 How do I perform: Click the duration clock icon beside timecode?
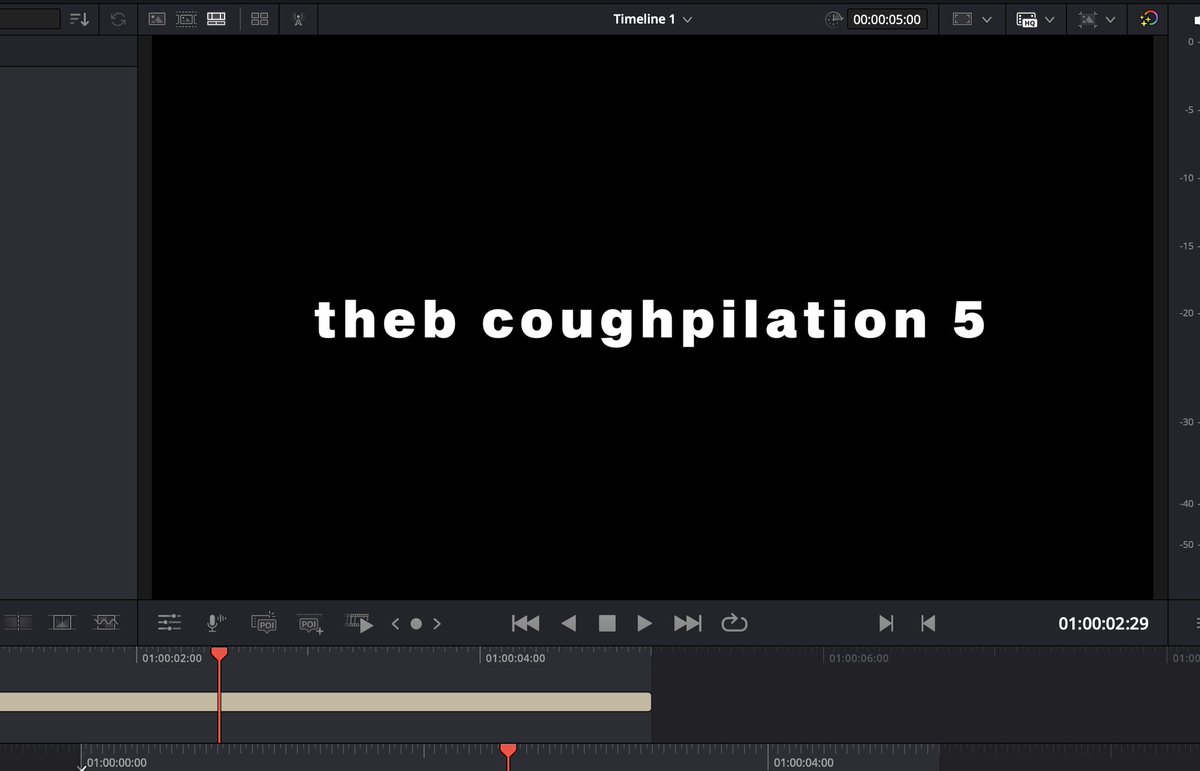(834, 19)
